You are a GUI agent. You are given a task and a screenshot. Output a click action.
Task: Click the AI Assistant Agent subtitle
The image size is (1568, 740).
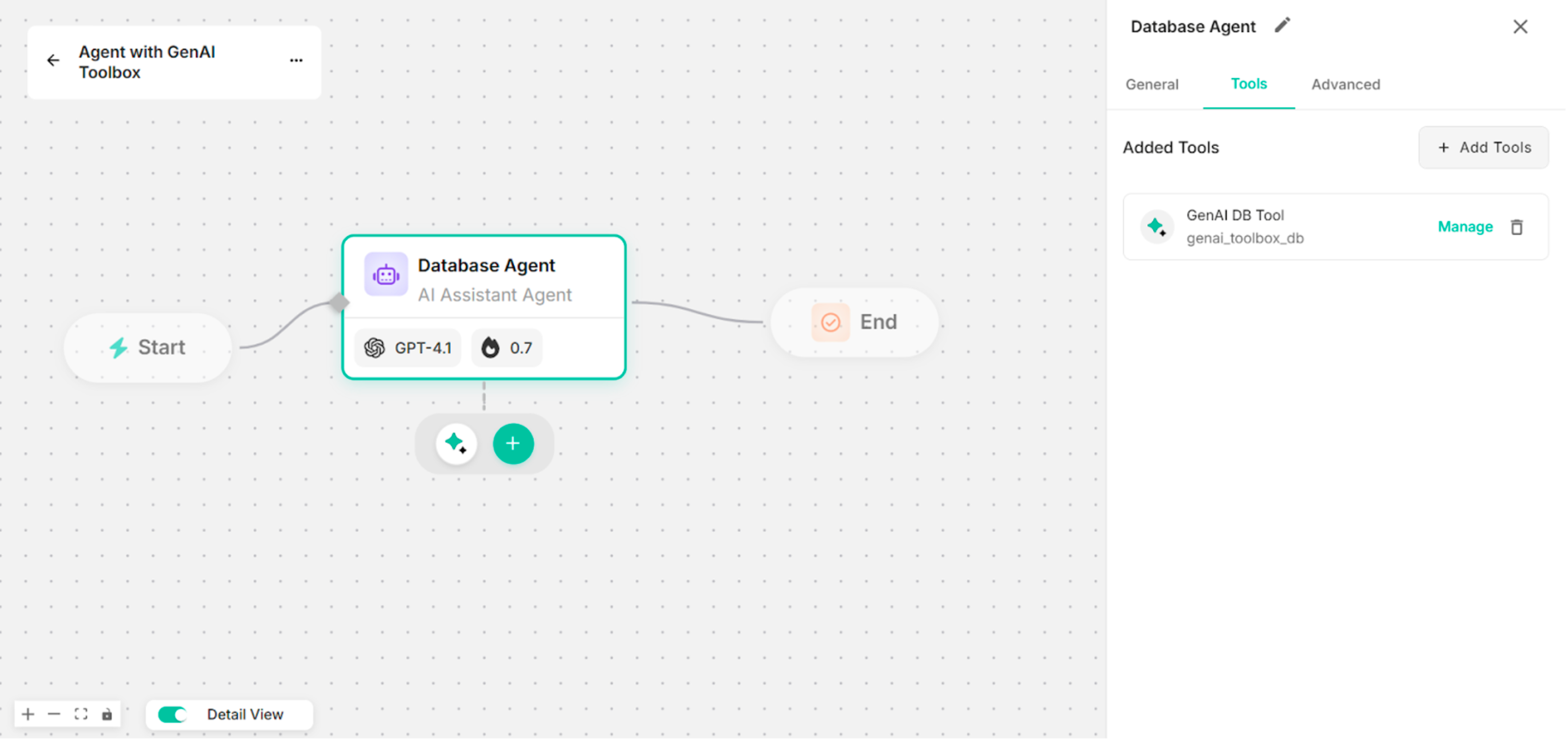(494, 295)
